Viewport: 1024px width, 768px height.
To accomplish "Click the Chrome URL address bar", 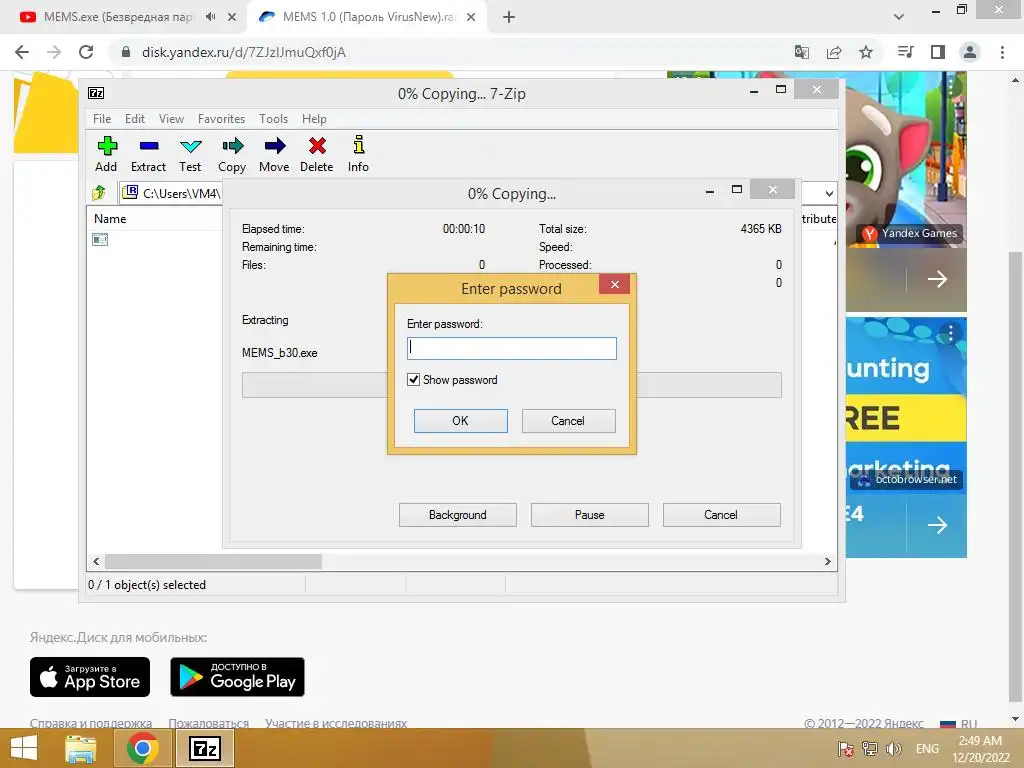I will tap(451, 52).
